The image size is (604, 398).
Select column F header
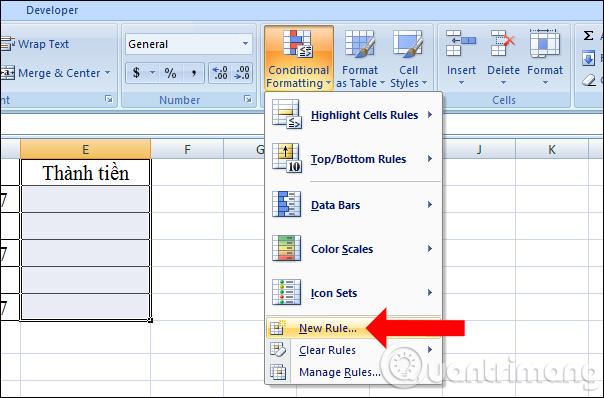coord(187,149)
